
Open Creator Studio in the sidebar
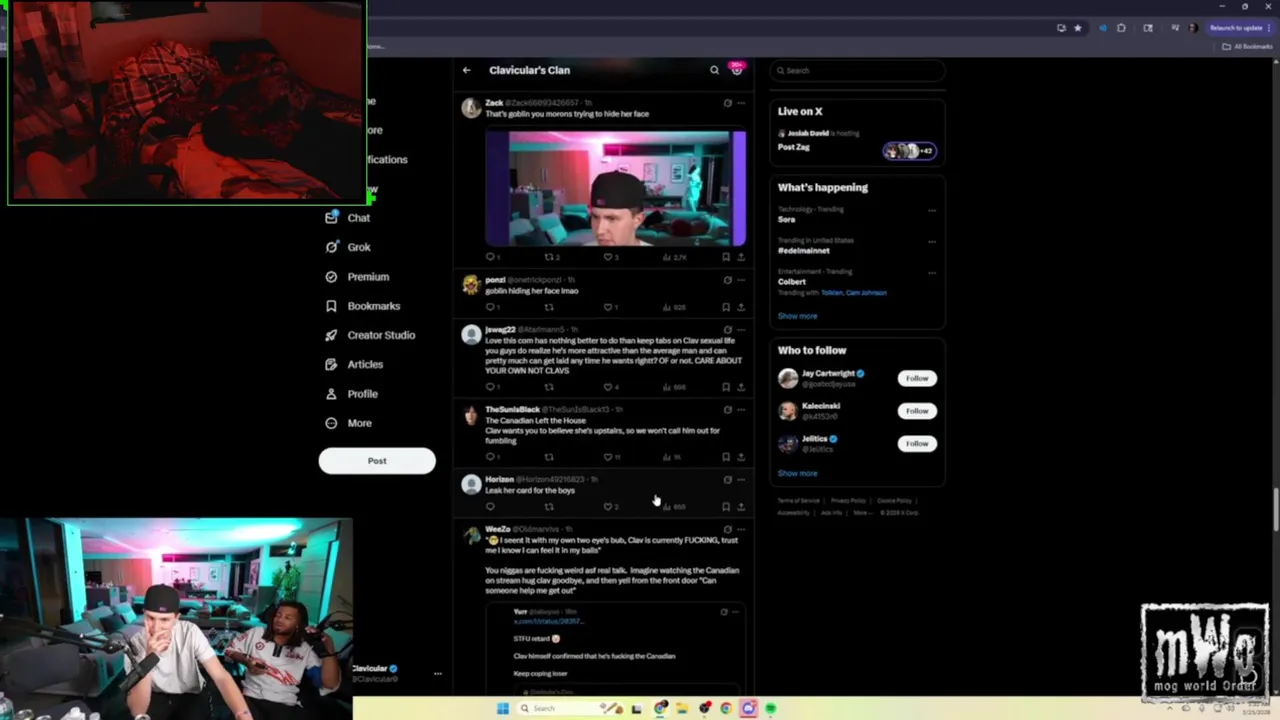click(x=369, y=335)
